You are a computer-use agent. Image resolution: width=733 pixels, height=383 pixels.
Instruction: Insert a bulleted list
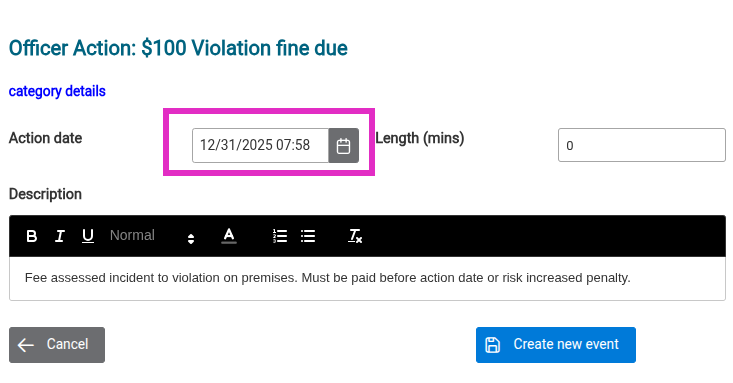coord(308,236)
